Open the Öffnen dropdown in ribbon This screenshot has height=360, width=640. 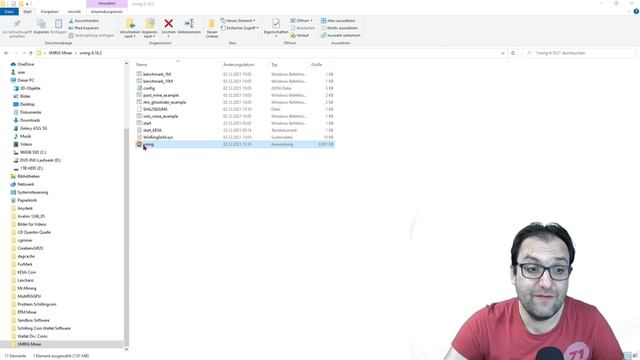302,20
